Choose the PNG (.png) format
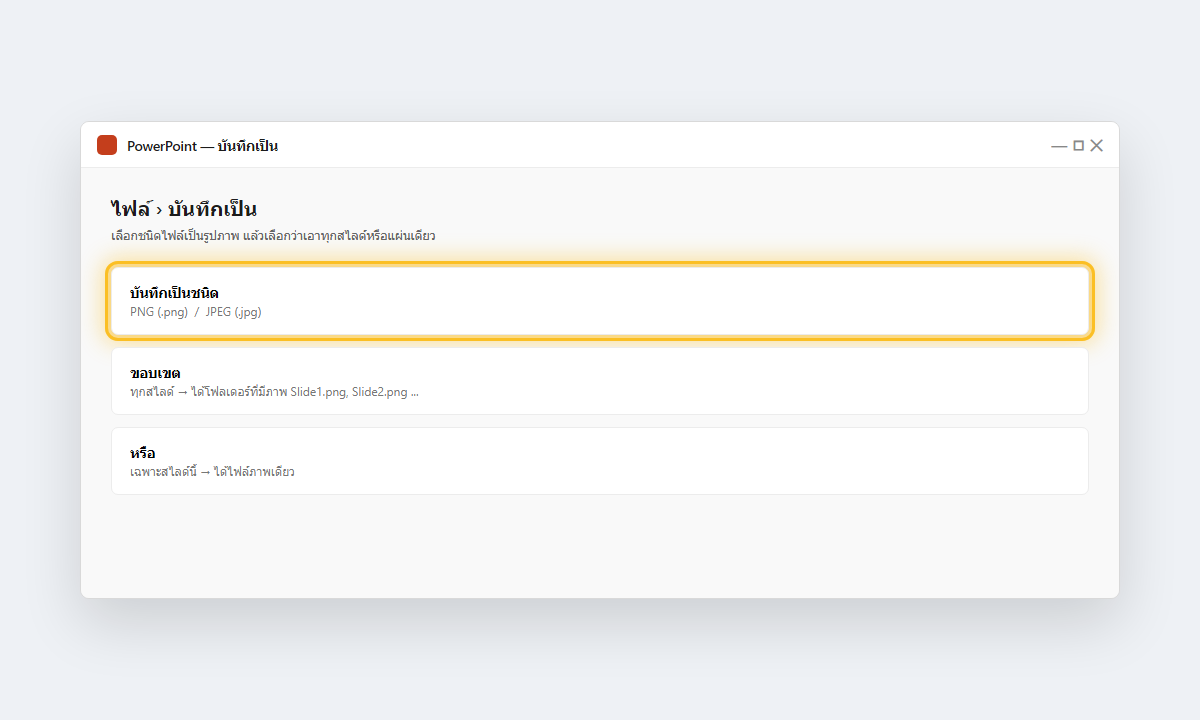The height and width of the screenshot is (720, 1200). pyautogui.click(x=159, y=312)
